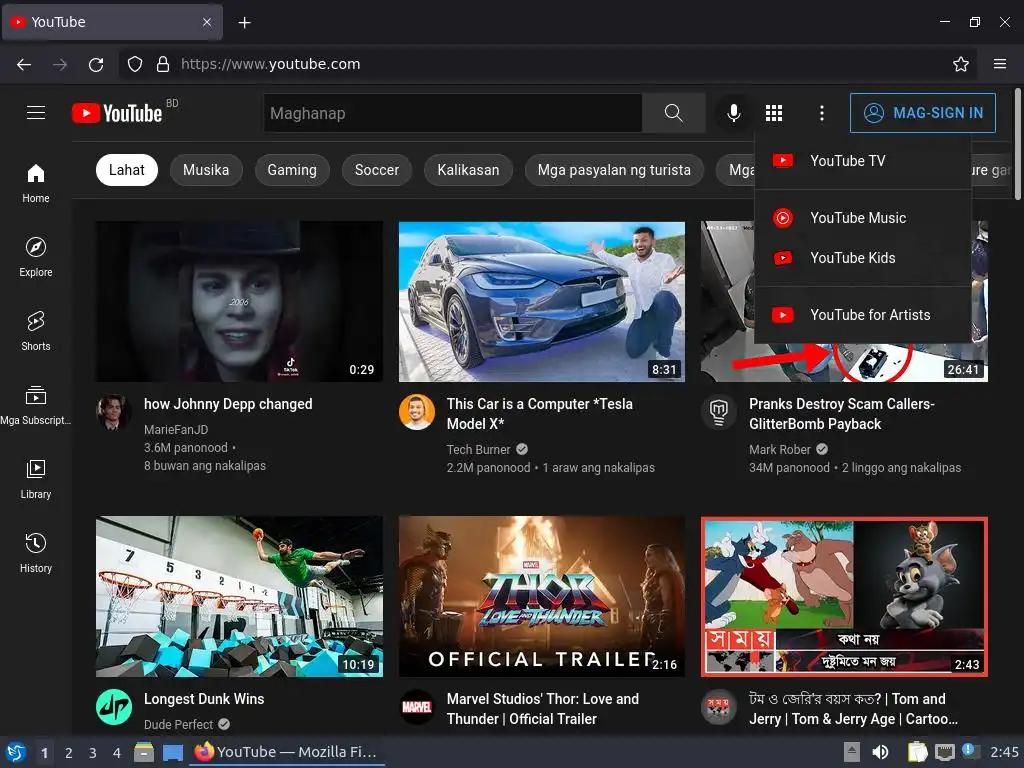Open History in the sidebar
The height and width of the screenshot is (768, 1024).
(36, 553)
